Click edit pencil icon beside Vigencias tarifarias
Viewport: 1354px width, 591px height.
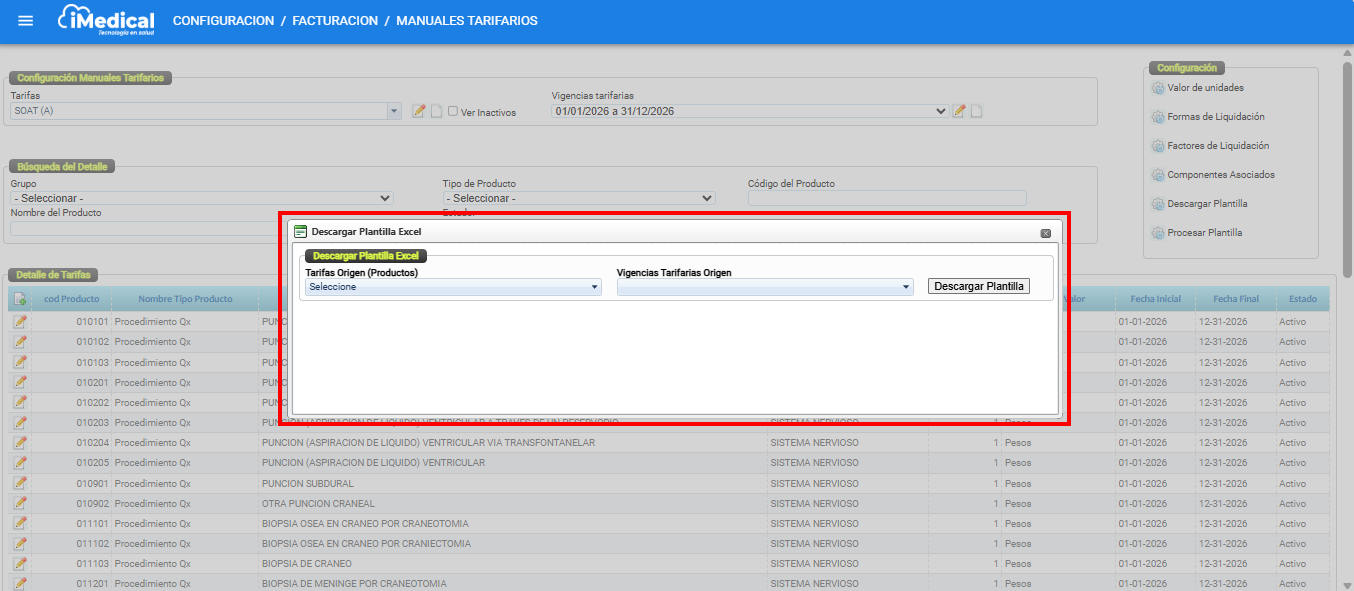pos(959,111)
